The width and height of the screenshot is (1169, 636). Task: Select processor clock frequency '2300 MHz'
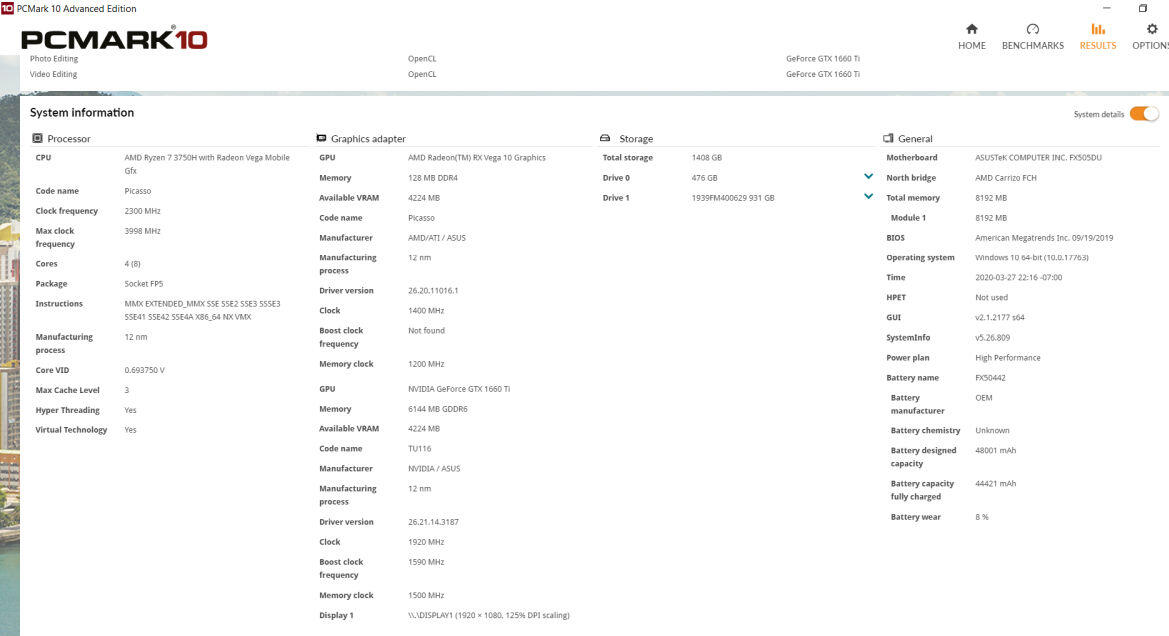(x=142, y=211)
